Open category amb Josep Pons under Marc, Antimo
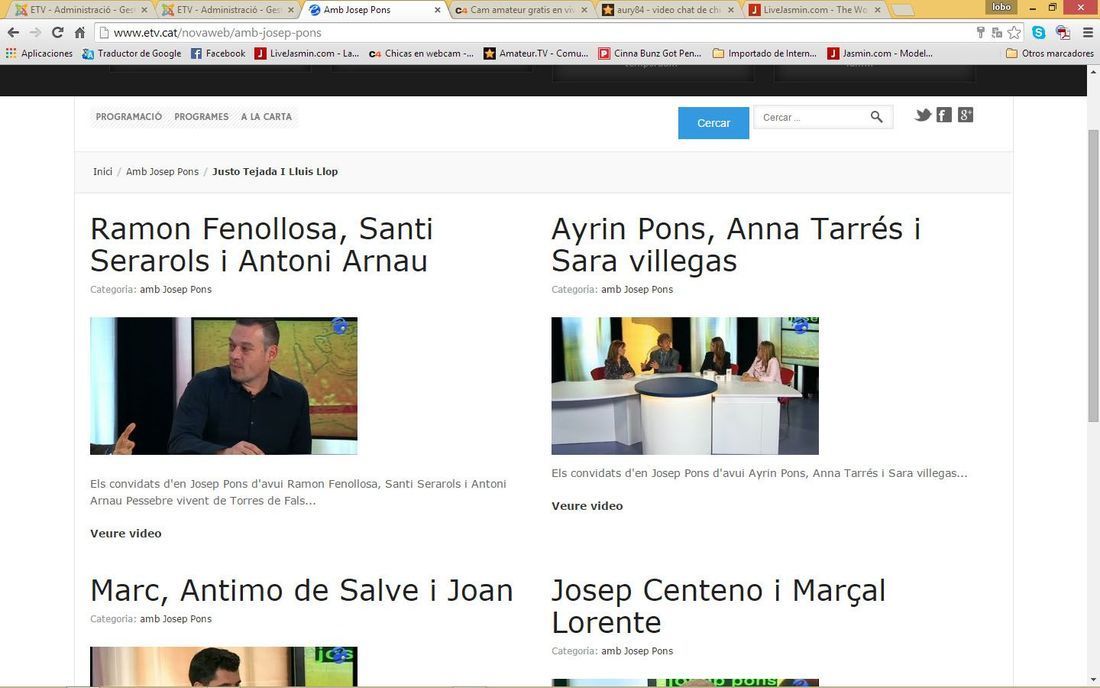The image size is (1100, 688). [x=175, y=619]
